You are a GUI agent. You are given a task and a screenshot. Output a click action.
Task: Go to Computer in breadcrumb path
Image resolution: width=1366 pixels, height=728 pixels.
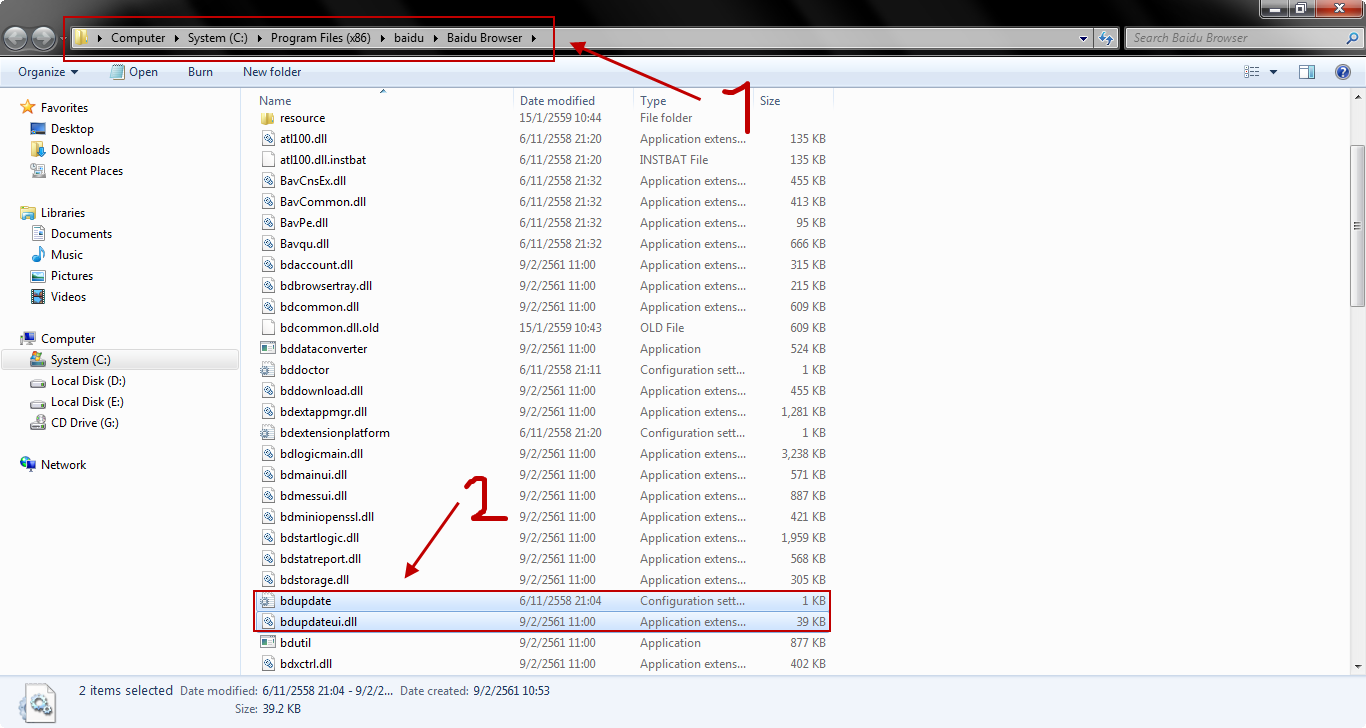pos(138,39)
